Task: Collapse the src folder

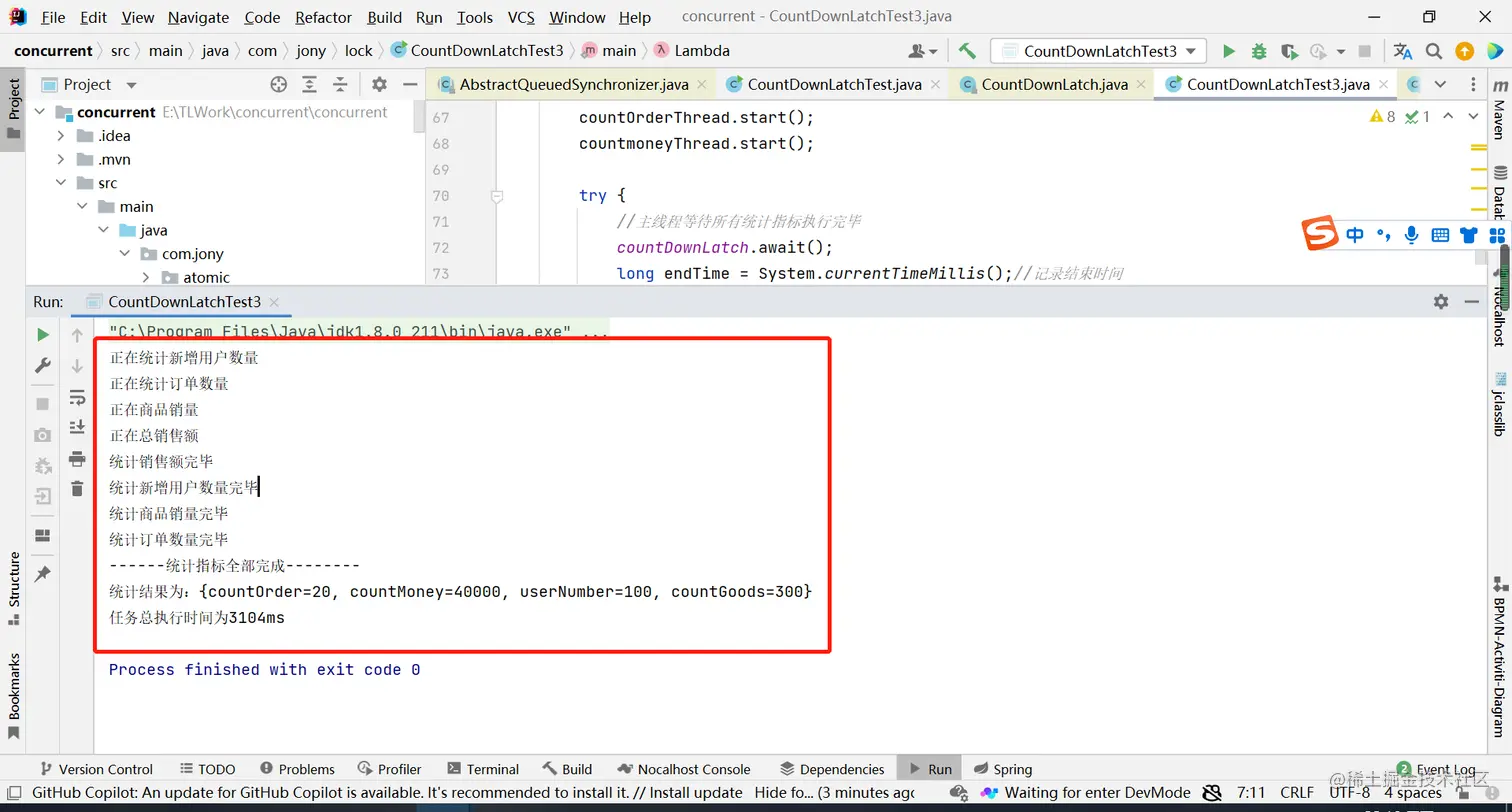Action: click(x=61, y=183)
